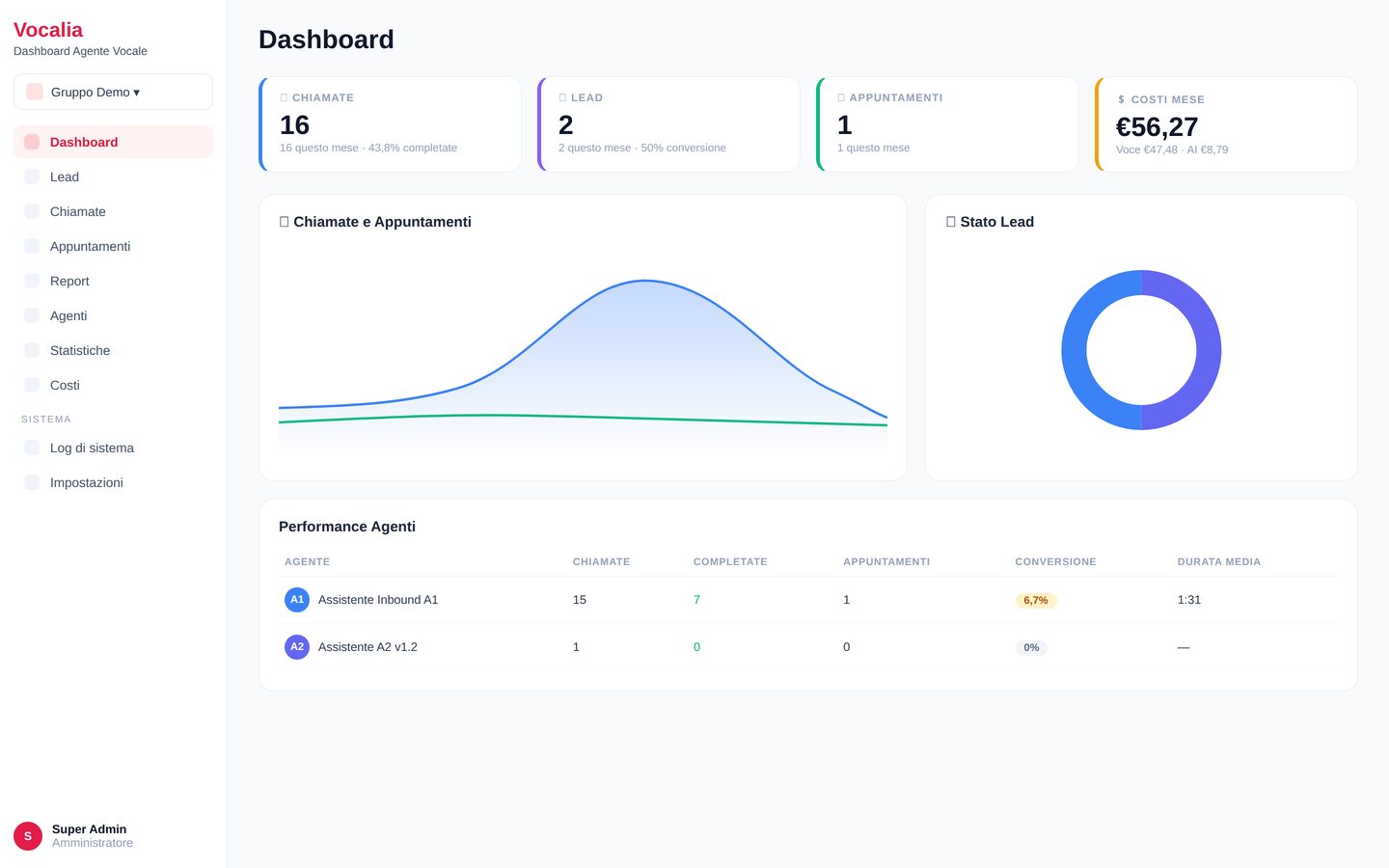Image resolution: width=1389 pixels, height=868 pixels.
Task: Go to Chiamate in the sidebar
Action: 113,211
